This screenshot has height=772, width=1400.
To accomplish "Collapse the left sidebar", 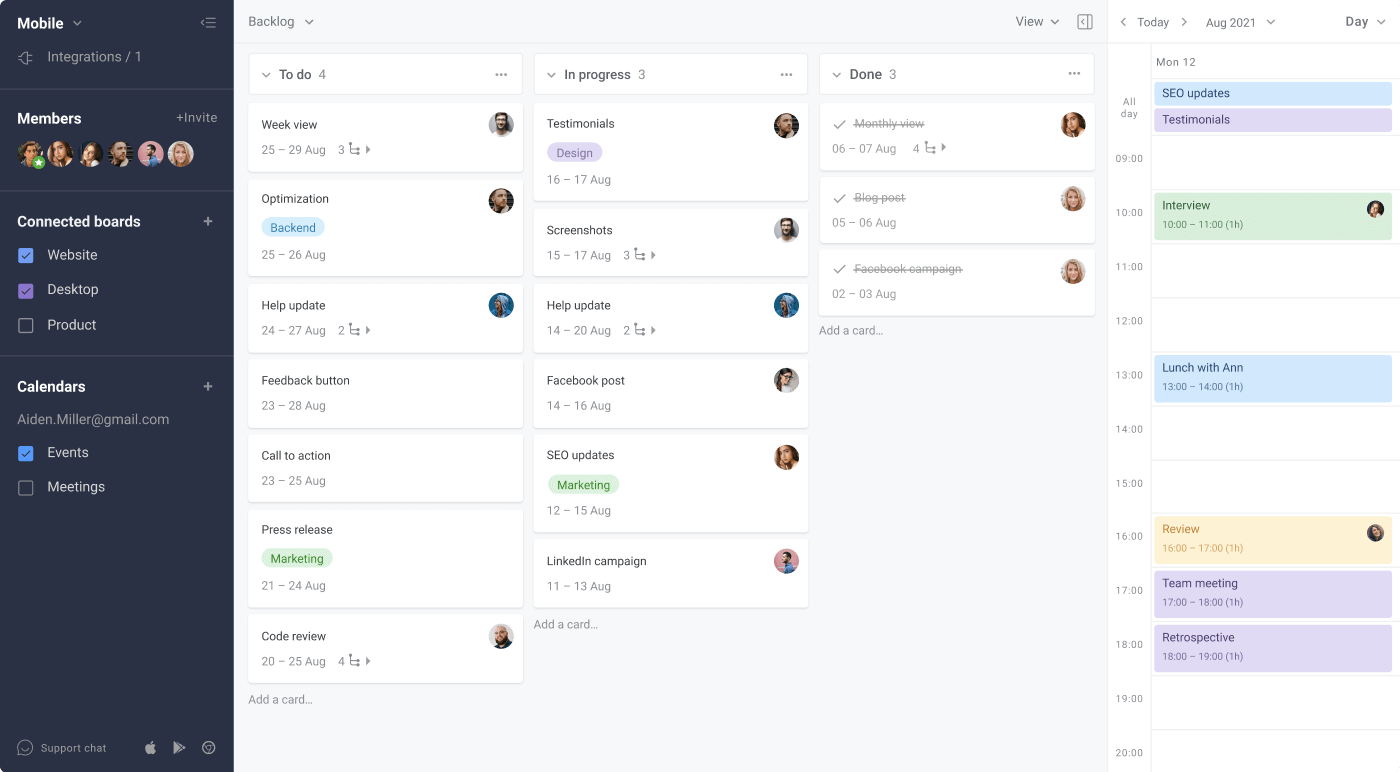I will 208,22.
